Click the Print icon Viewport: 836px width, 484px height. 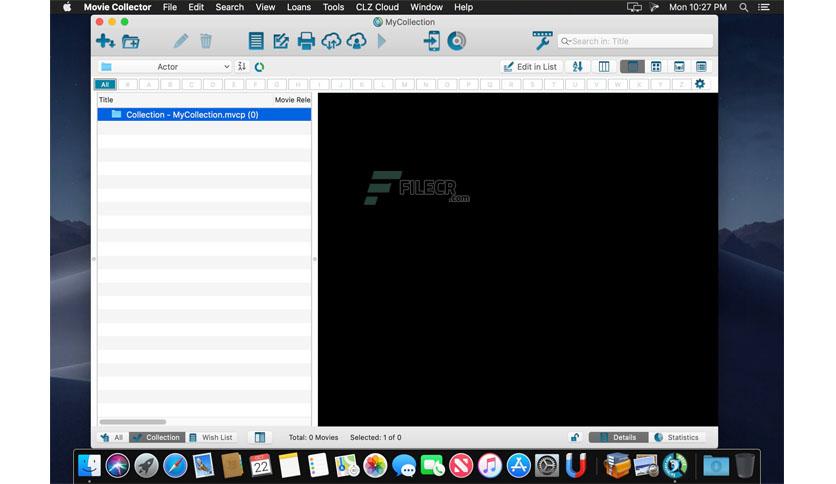pos(306,41)
